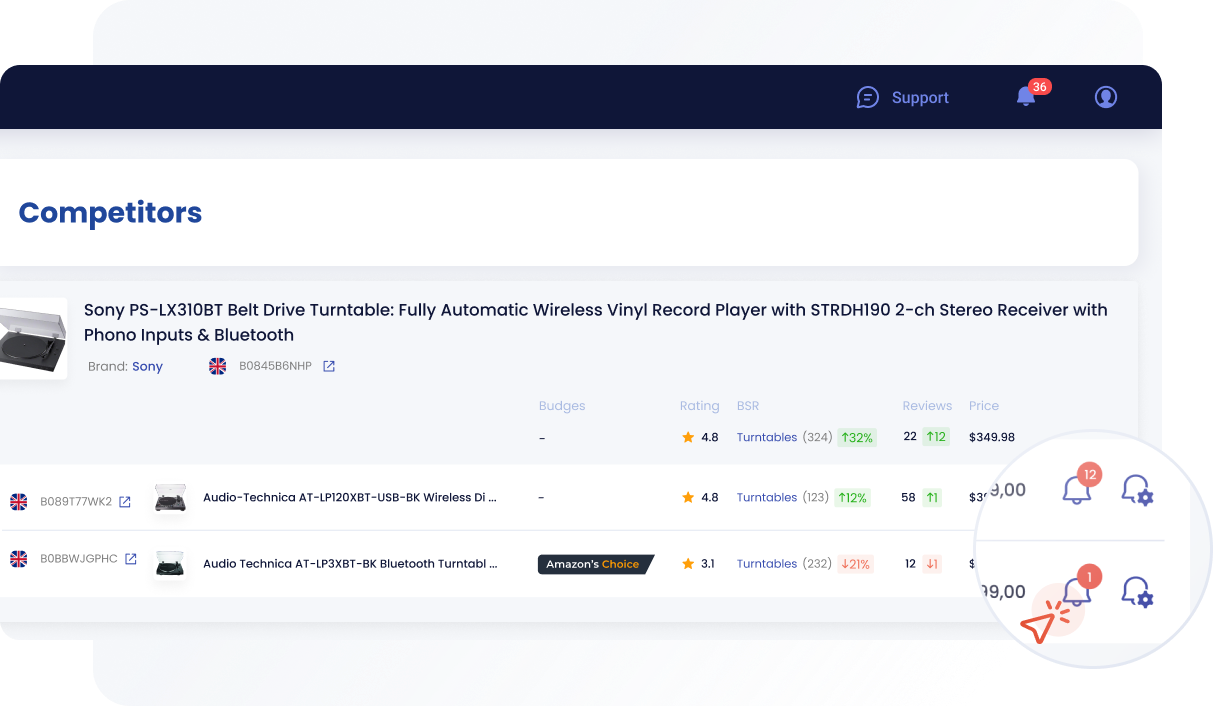Open alert bell with 1 badge

coord(1077,591)
